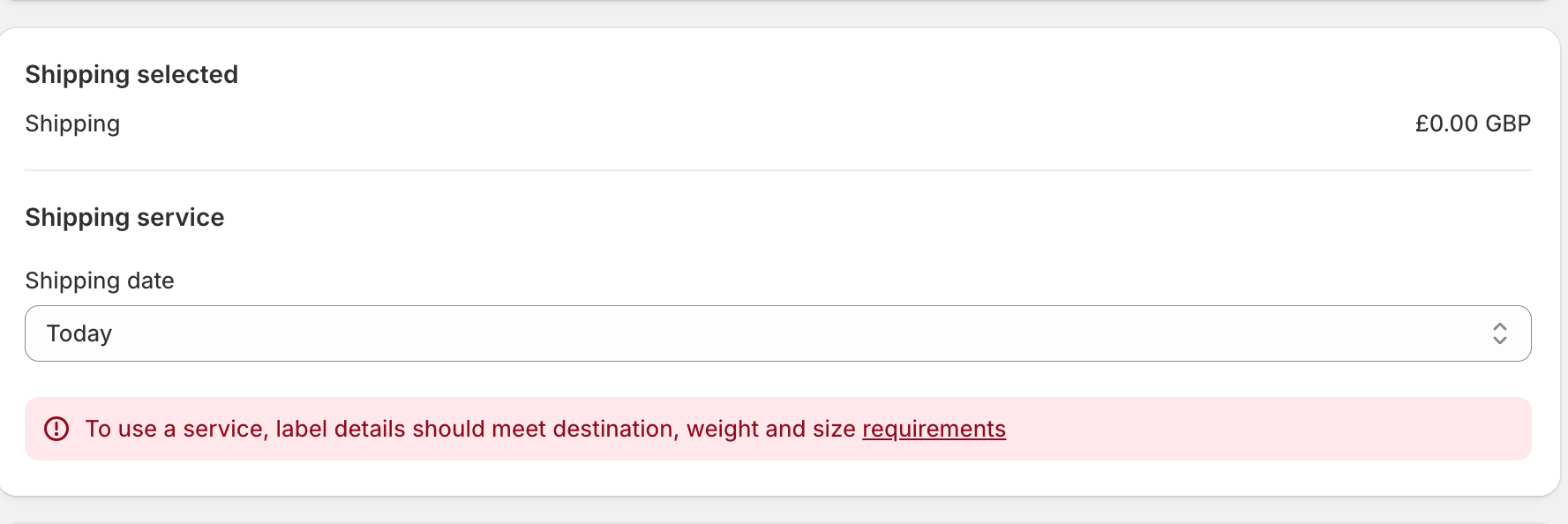This screenshot has height=524, width=1568.
Task: Click the "Shipping service" heading
Action: (124, 217)
